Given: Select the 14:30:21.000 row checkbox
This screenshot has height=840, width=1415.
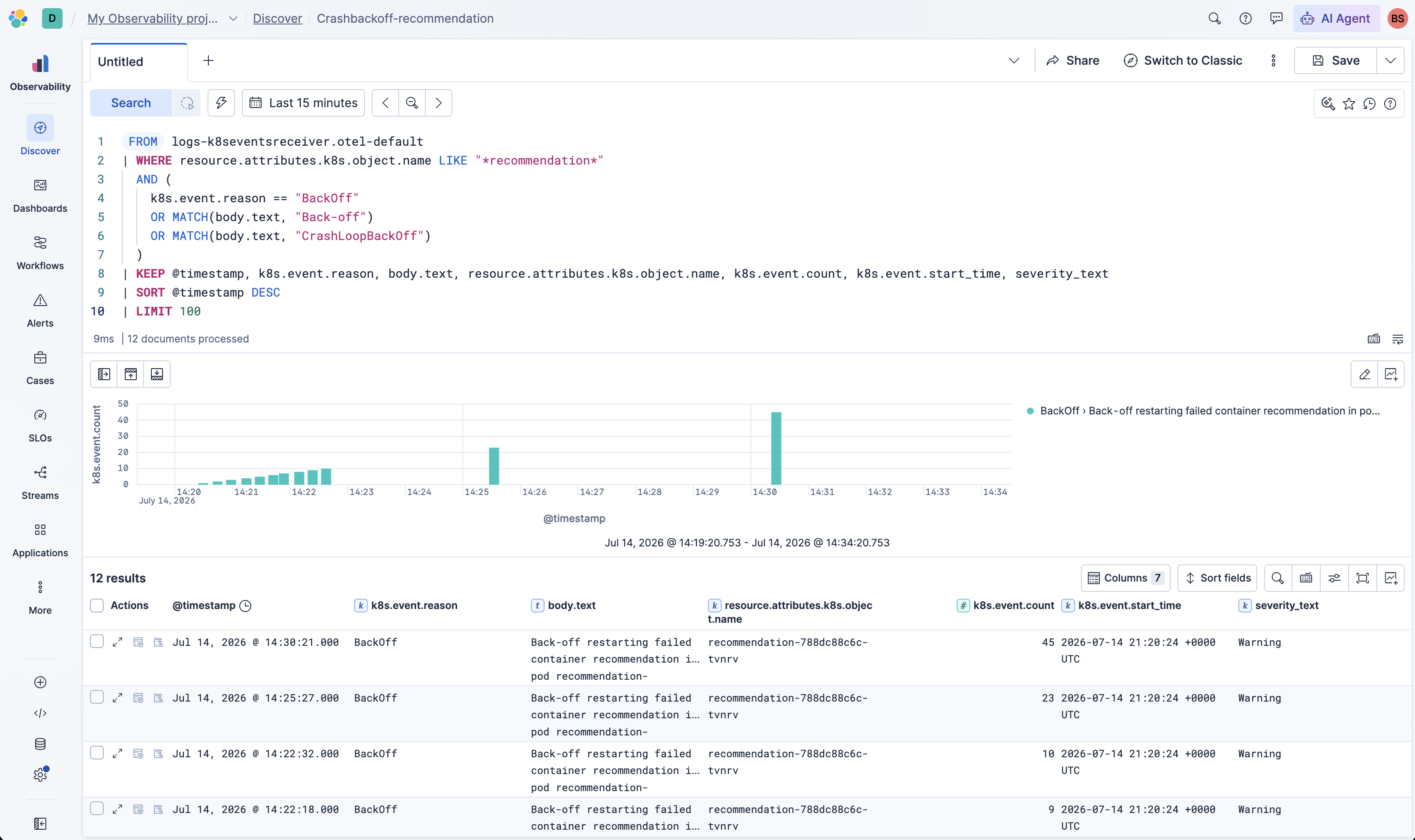Looking at the screenshot, I should pyautogui.click(x=97, y=641).
